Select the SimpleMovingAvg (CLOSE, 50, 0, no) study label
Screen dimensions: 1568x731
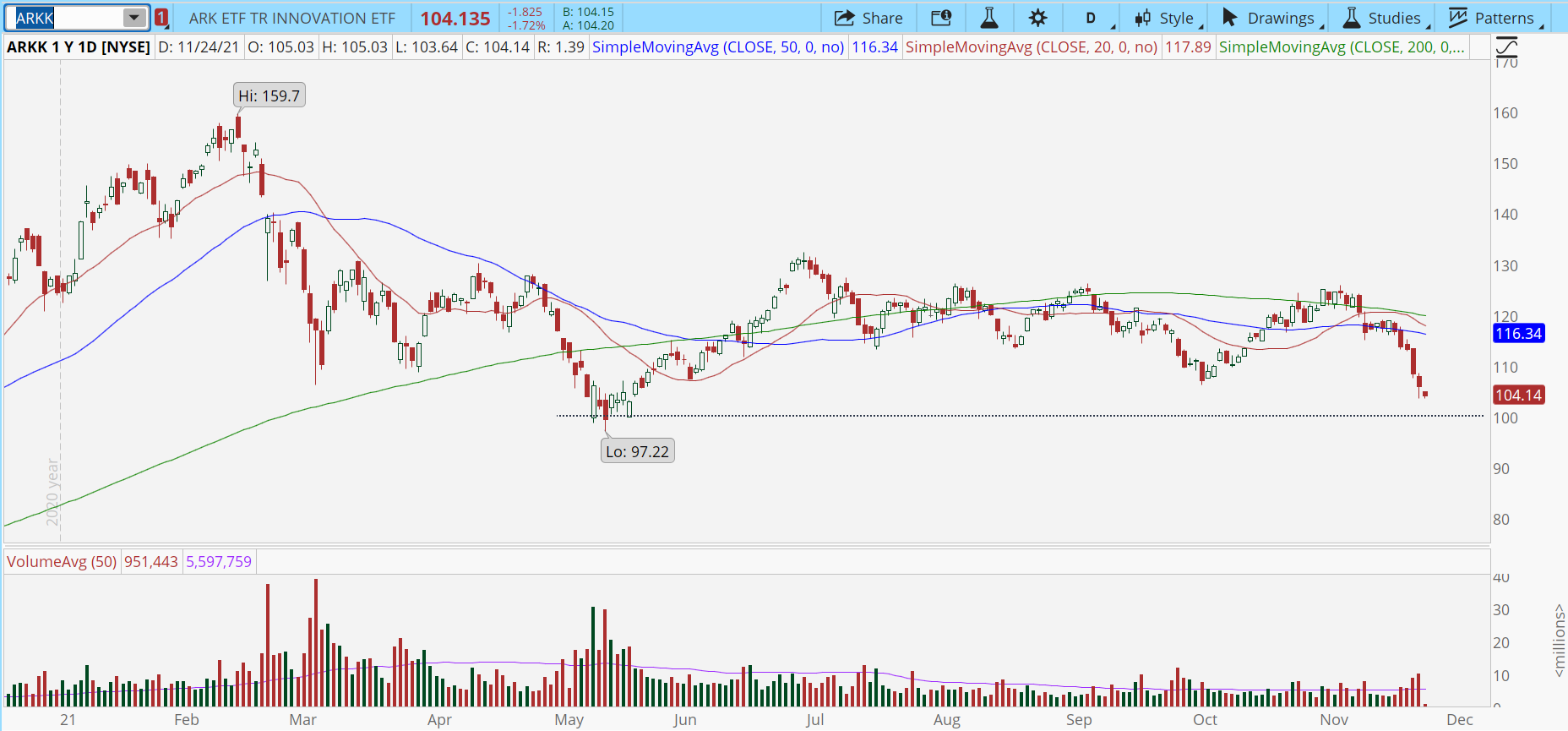(718, 47)
